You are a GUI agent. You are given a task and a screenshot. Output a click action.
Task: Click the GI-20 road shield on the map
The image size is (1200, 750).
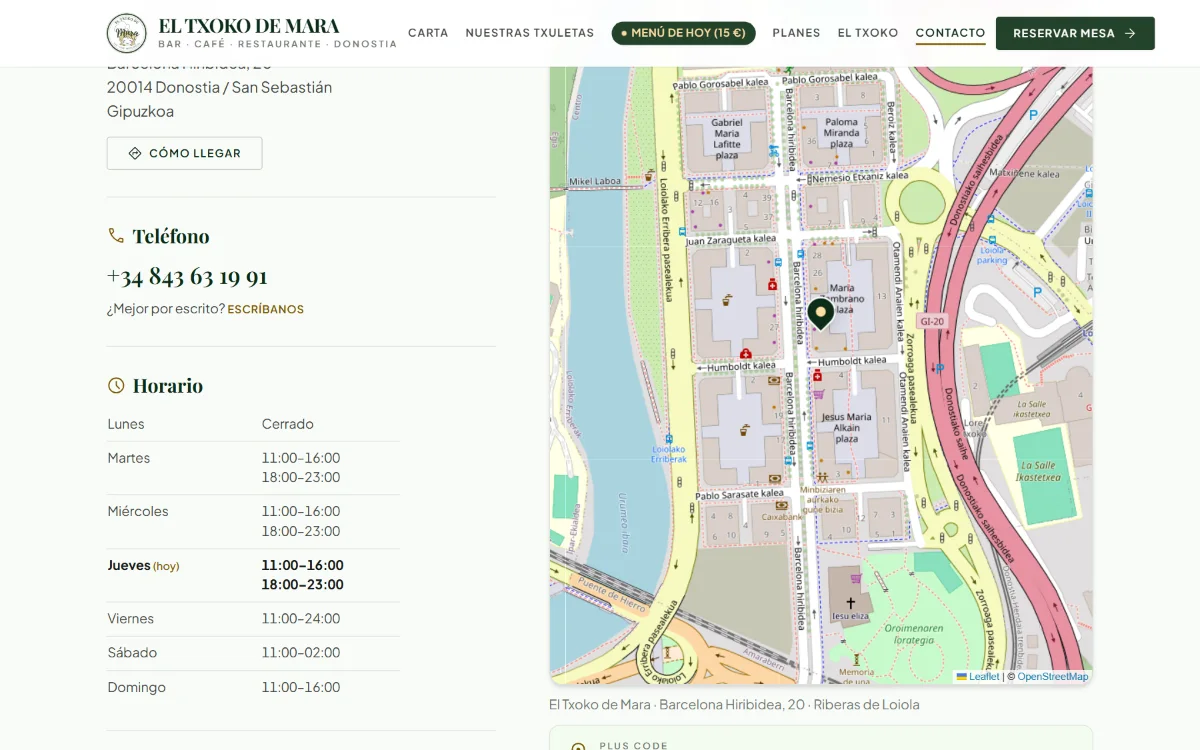(931, 321)
